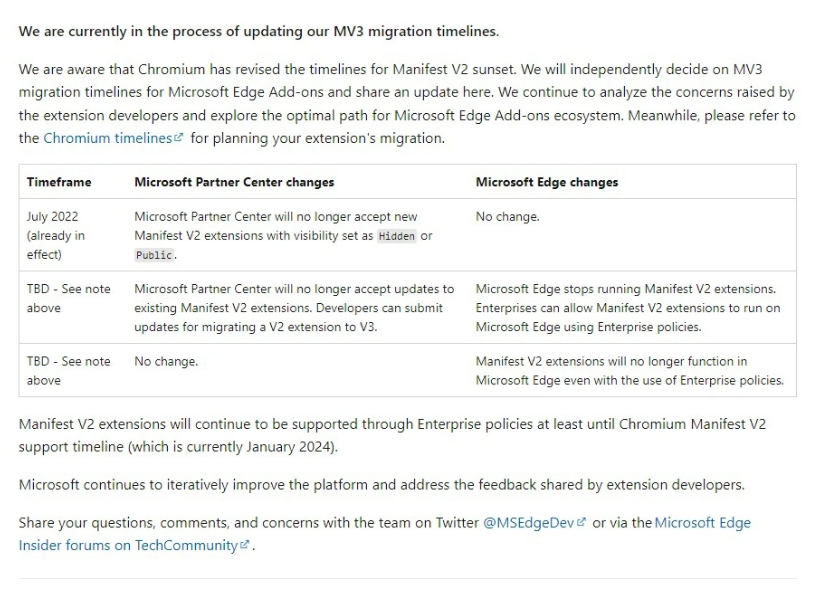The image size is (817, 590).
Task: Click paragraph mentioning January 2024 support timeline
Action: pos(392,435)
